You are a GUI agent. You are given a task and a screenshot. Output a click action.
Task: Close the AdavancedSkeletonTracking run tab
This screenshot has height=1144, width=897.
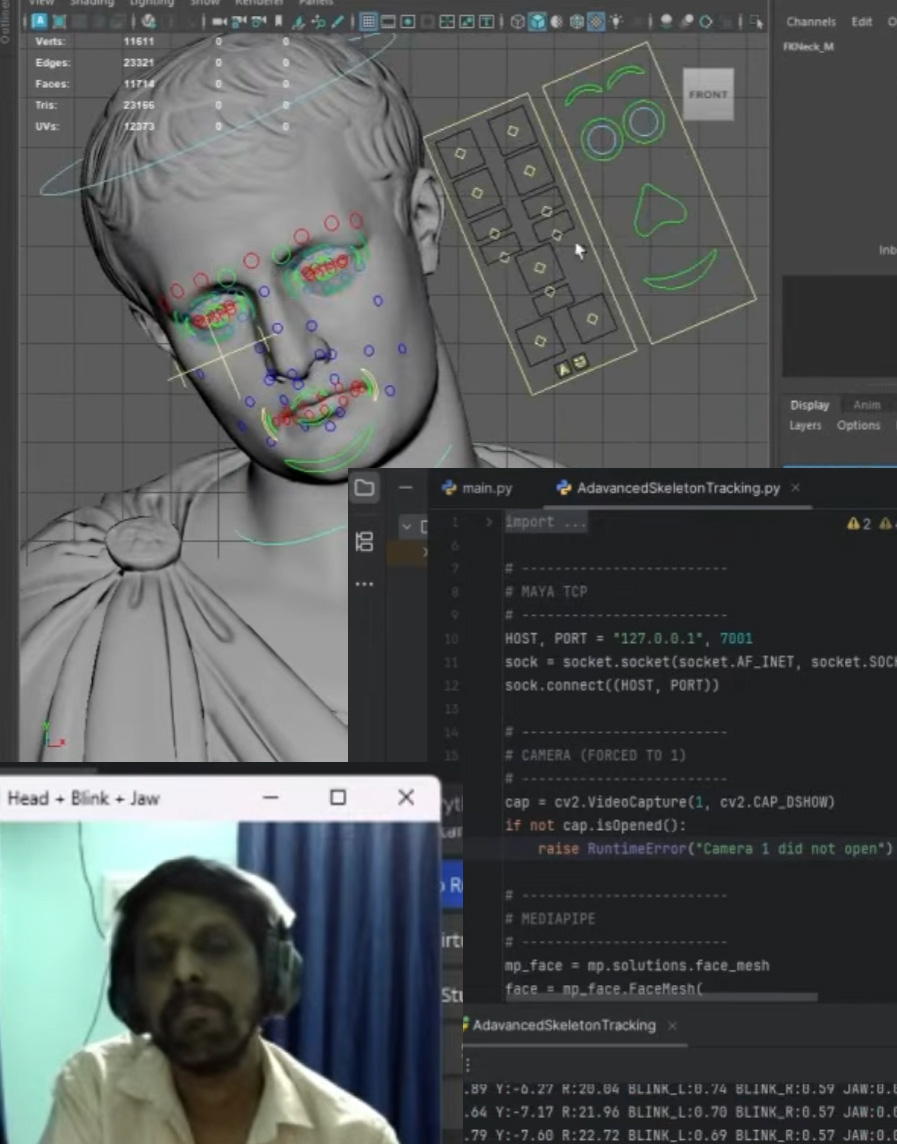pyautogui.click(x=672, y=1025)
